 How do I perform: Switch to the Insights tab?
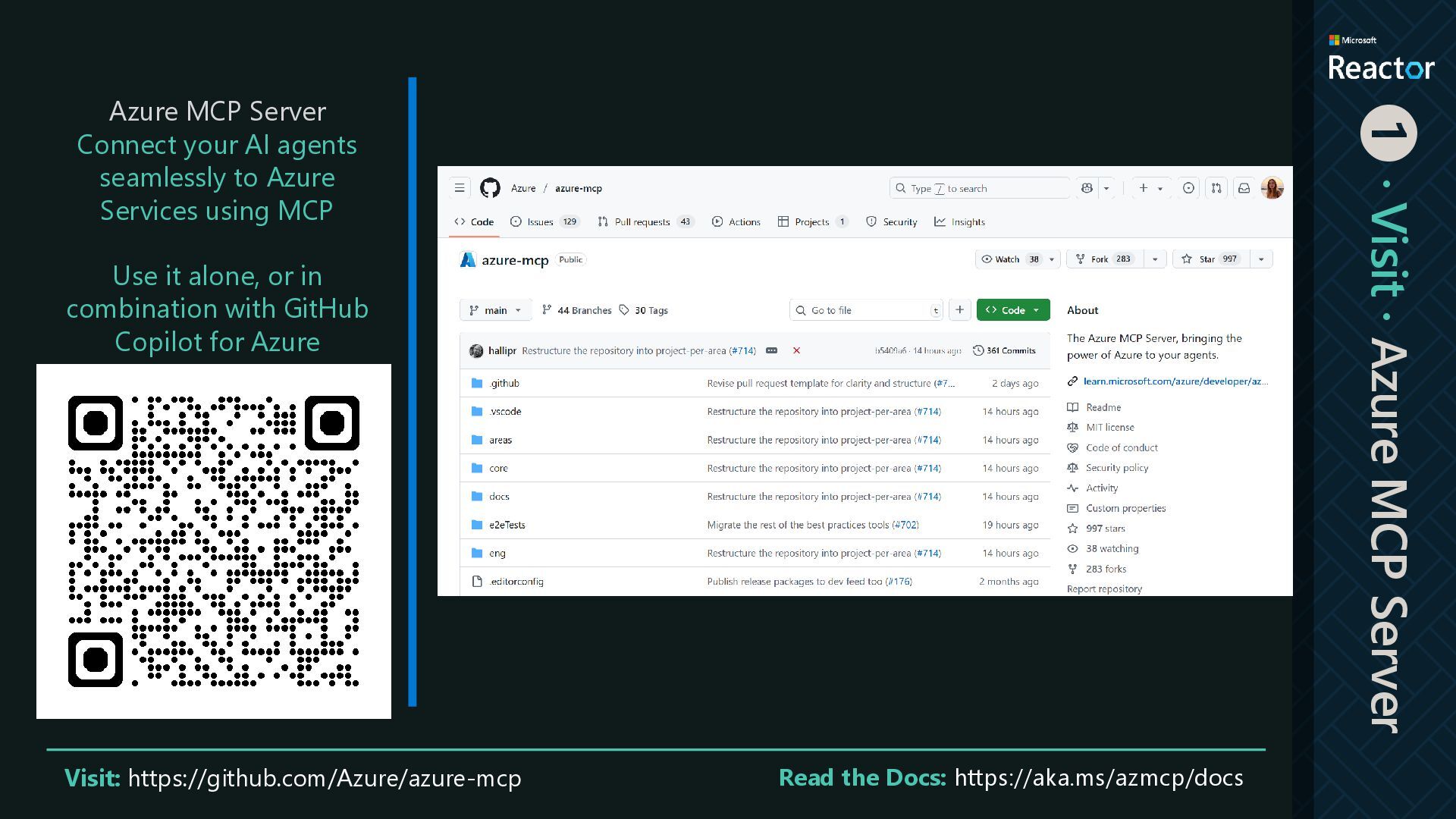click(959, 221)
